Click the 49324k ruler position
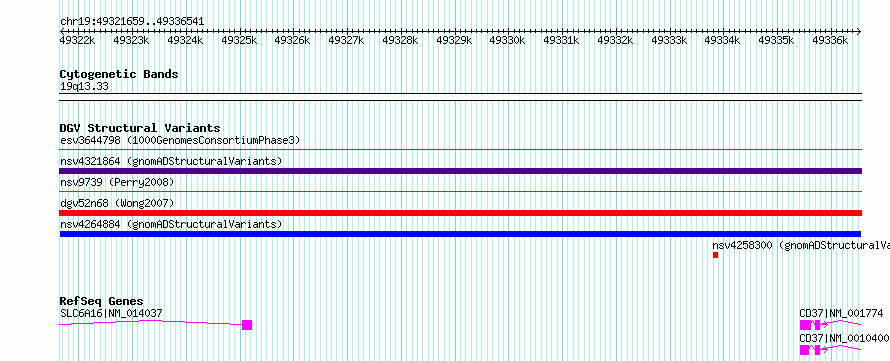Viewport: 890px width, 361px height. point(185,40)
